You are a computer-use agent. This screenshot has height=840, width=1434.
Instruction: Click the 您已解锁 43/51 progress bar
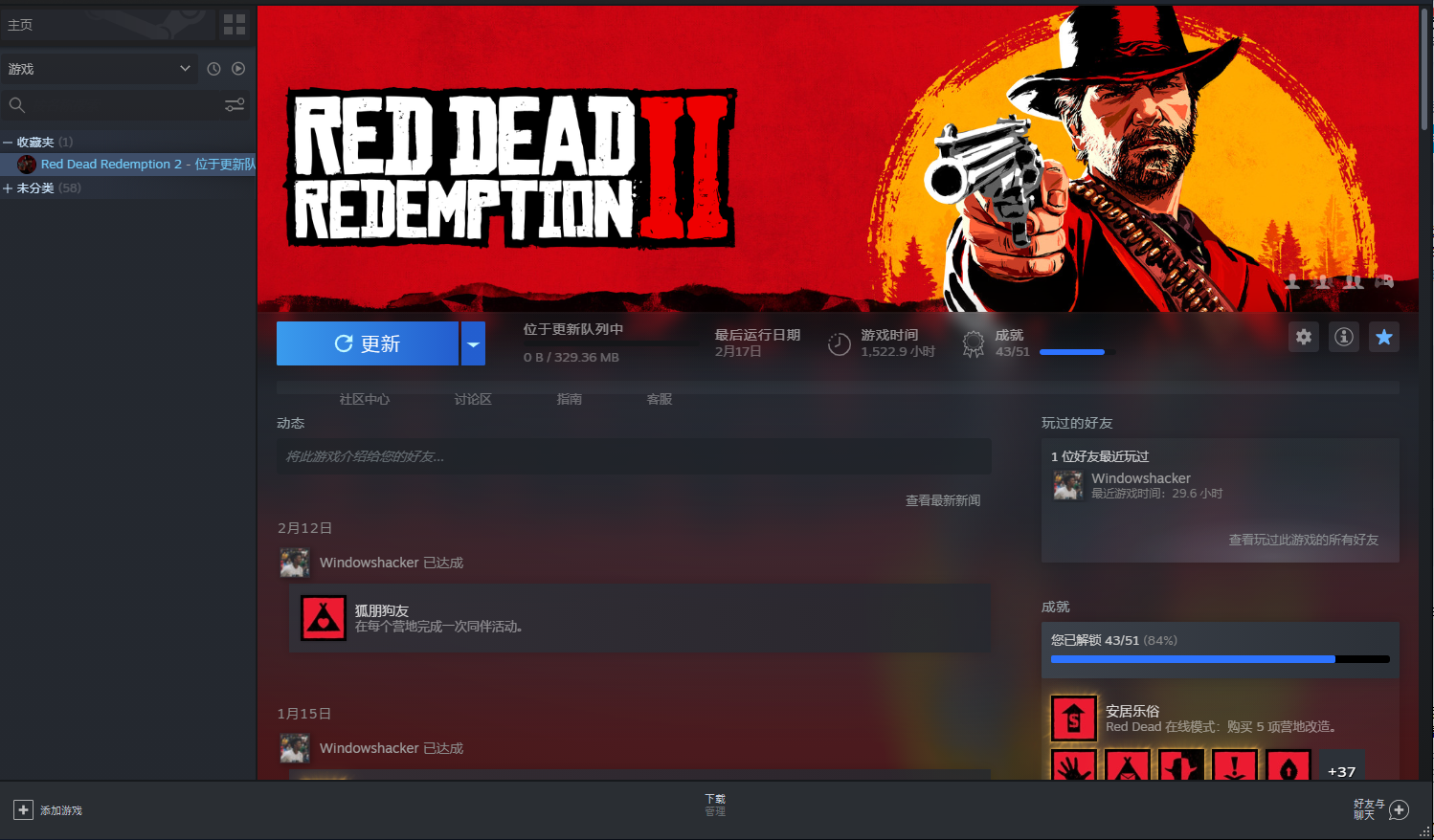pyautogui.click(x=1221, y=659)
